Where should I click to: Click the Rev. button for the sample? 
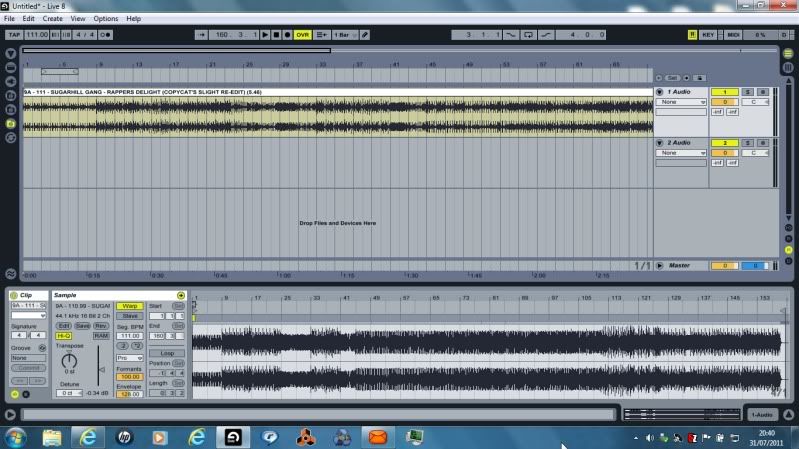(x=101, y=326)
